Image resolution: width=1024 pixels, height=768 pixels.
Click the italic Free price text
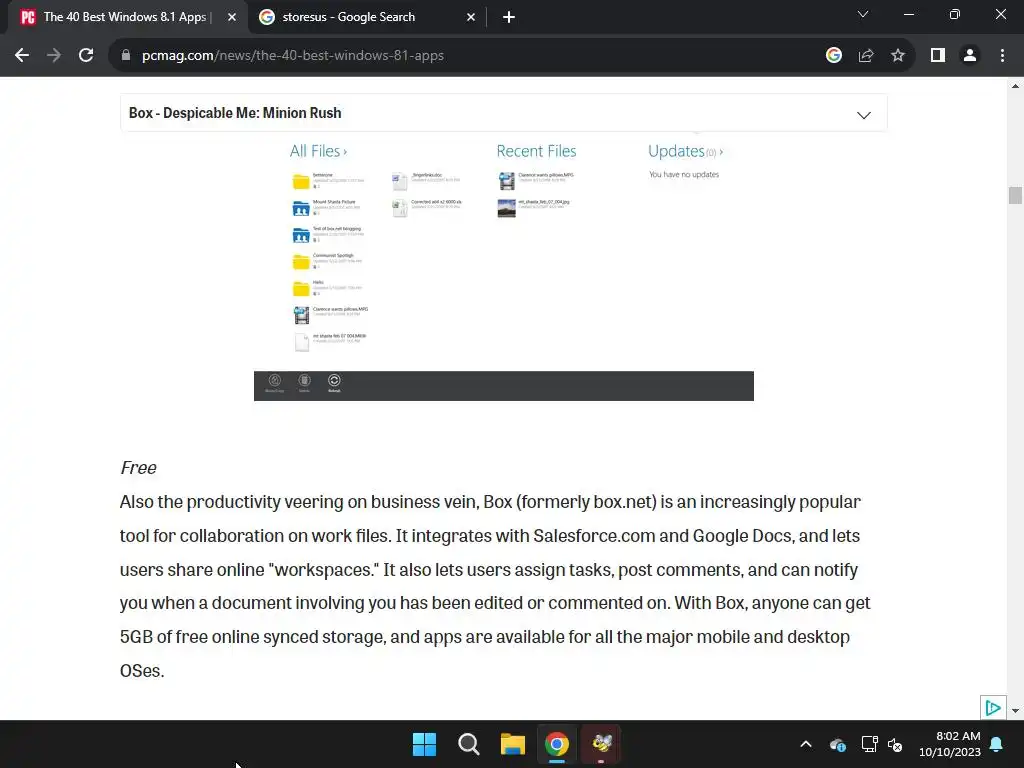point(138,468)
